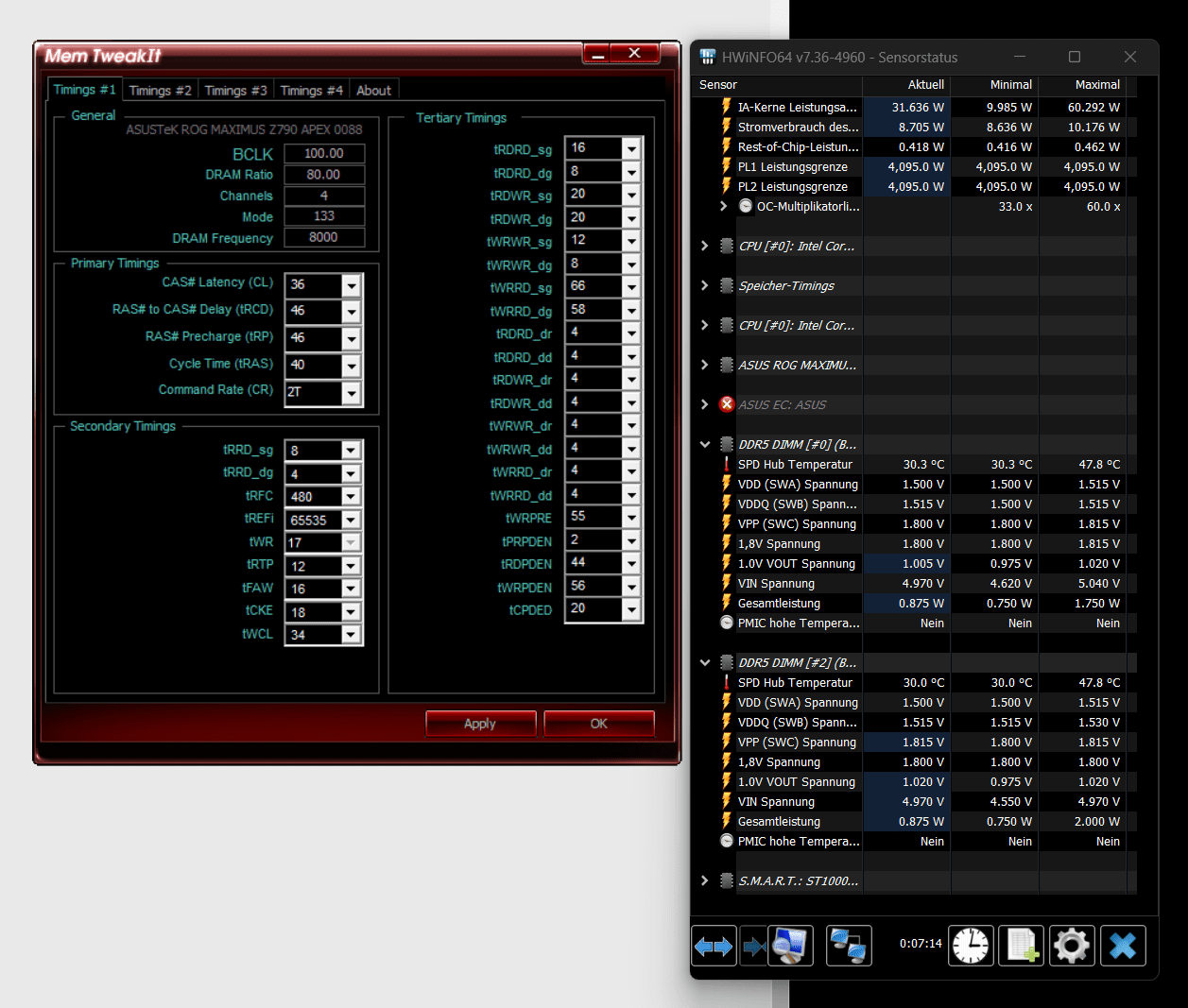Click Apply button in Mem TweakIt
The height and width of the screenshot is (1008, 1188).
click(x=480, y=724)
